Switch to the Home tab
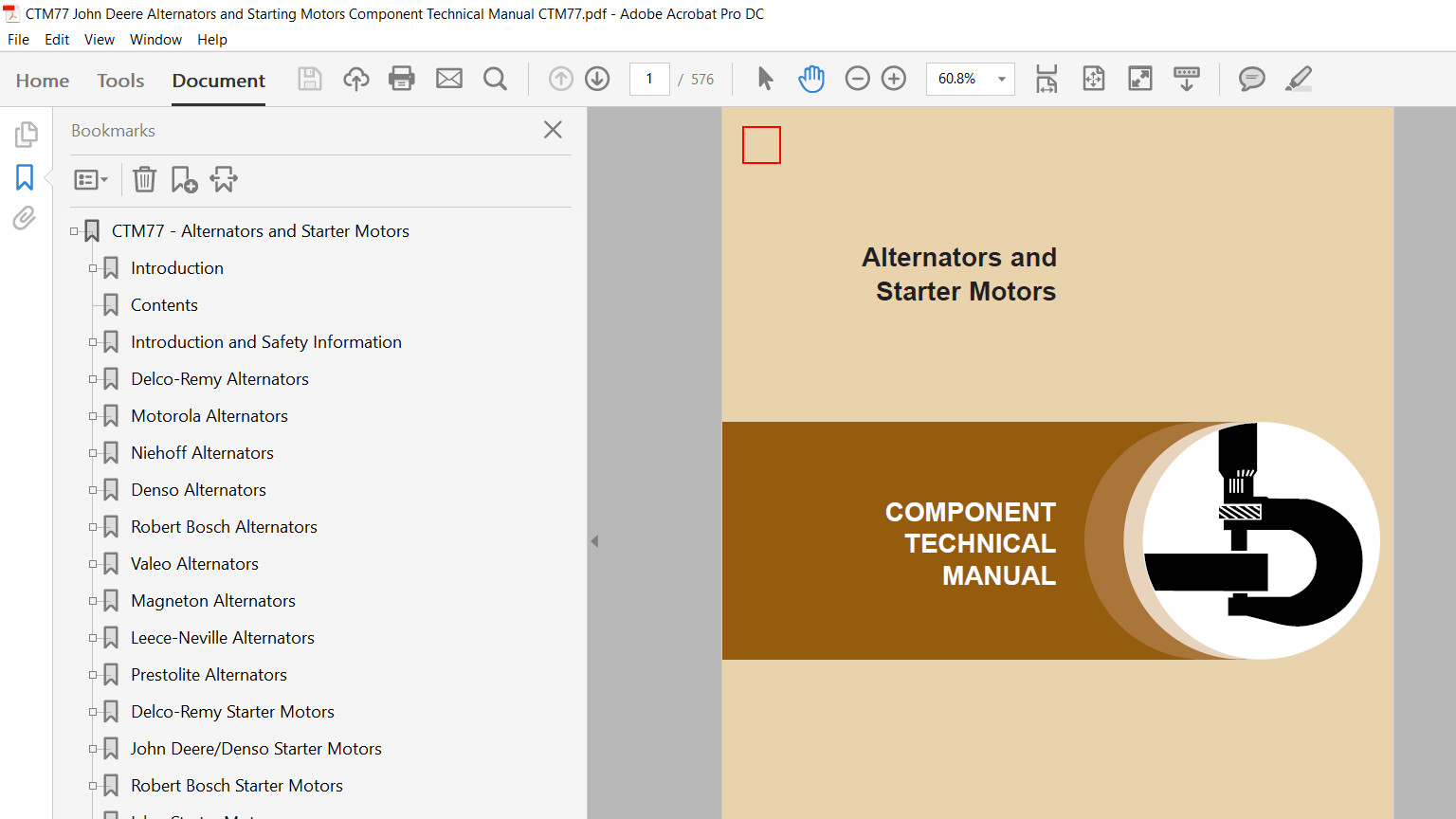This screenshot has width=1456, height=819. 43,81
